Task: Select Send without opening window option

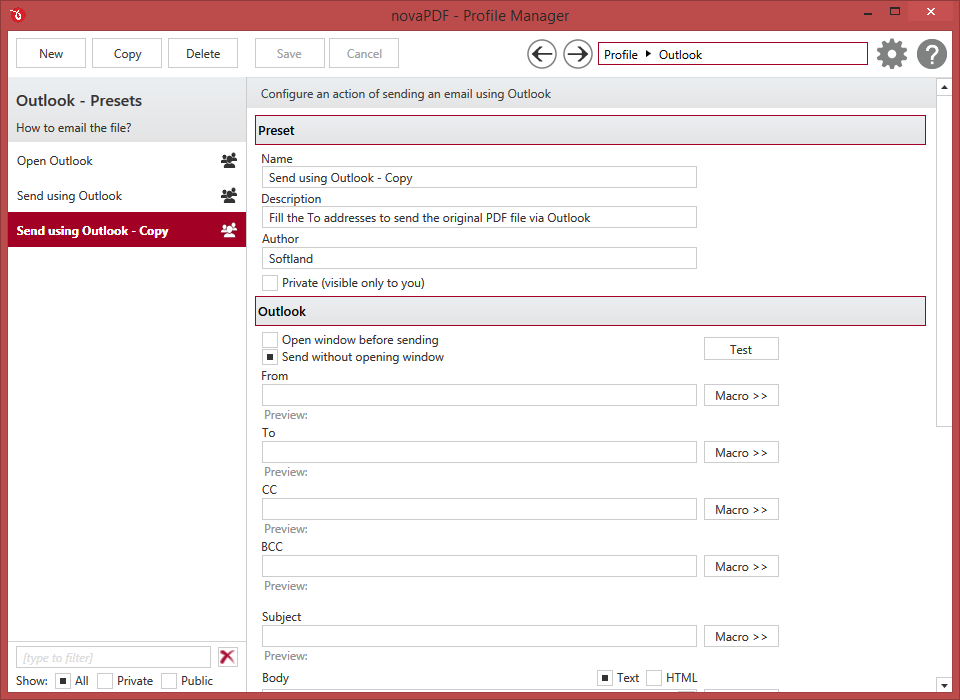Action: (269, 357)
